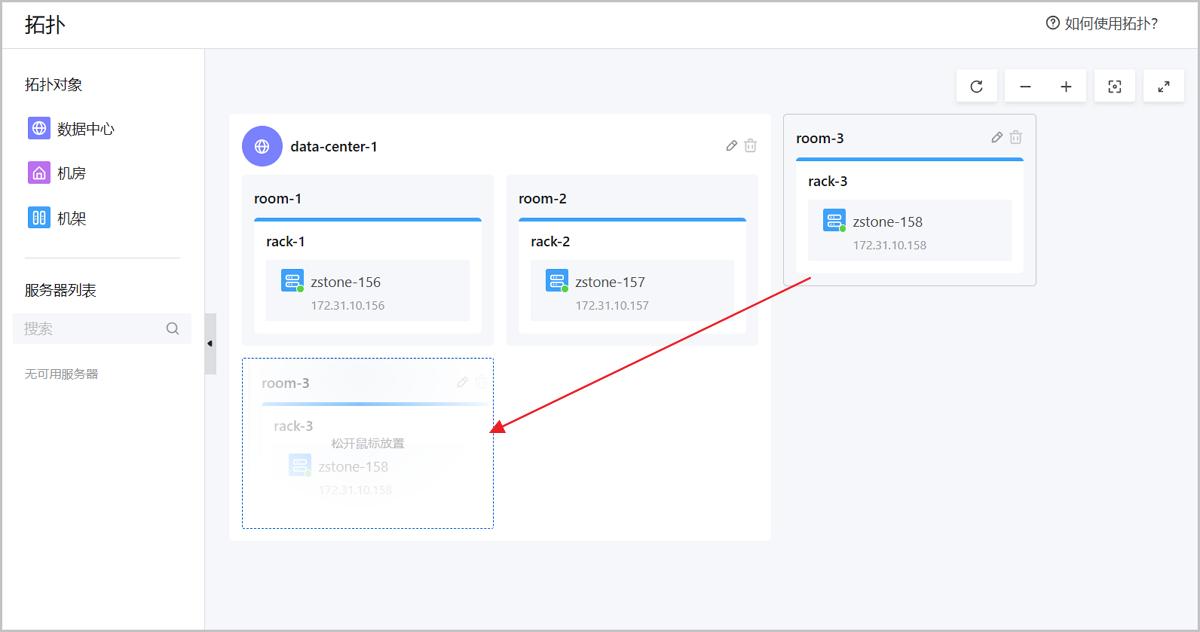Open the 如何使用拓扑 help link
The width and height of the screenshot is (1200, 632).
tap(1111, 23)
